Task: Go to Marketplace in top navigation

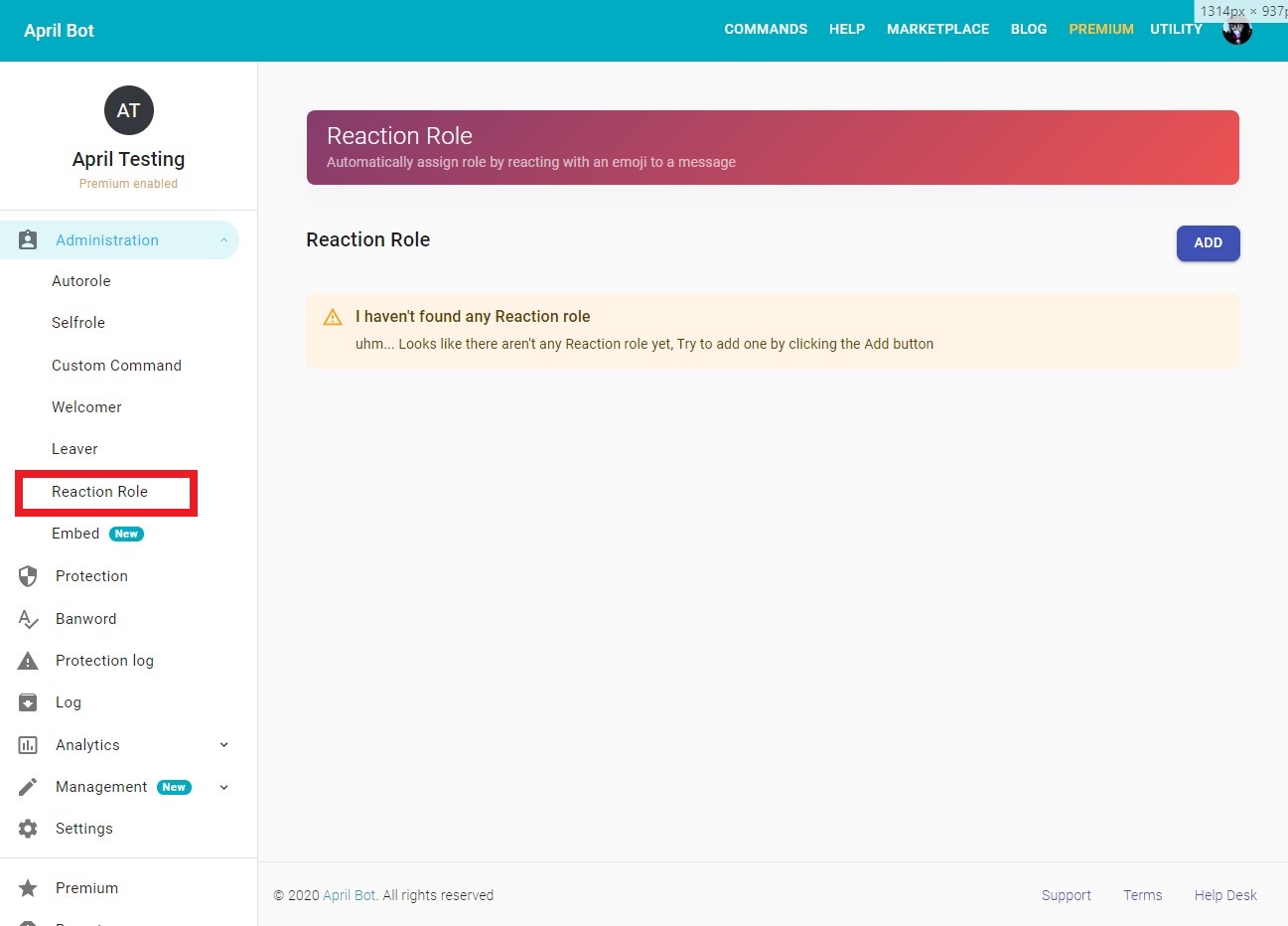Action: pyautogui.click(x=937, y=30)
